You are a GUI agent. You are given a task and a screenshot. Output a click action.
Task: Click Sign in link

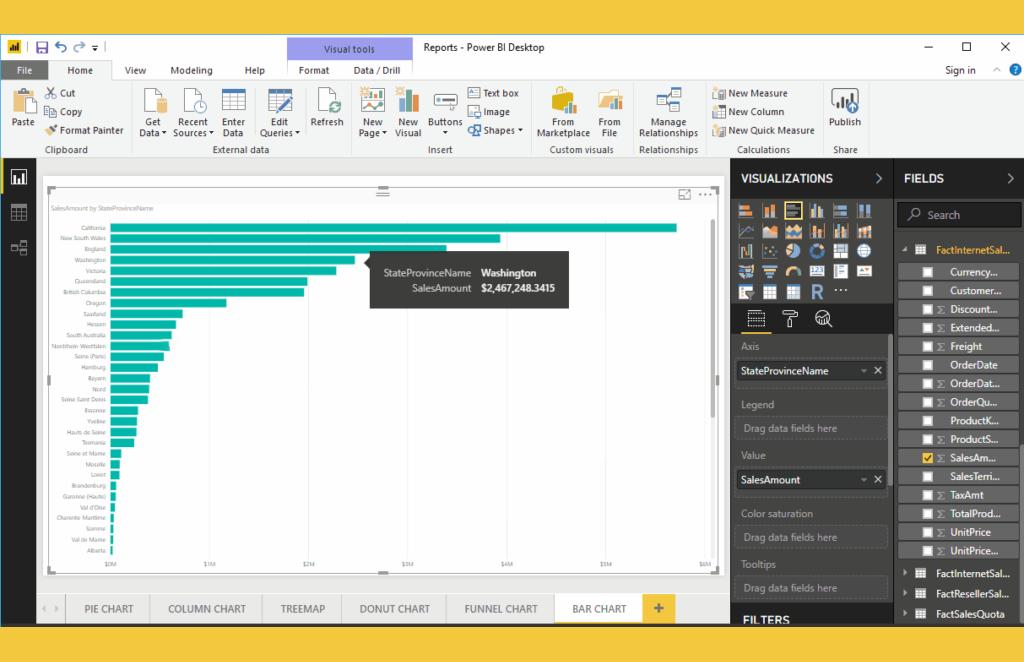[960, 71]
